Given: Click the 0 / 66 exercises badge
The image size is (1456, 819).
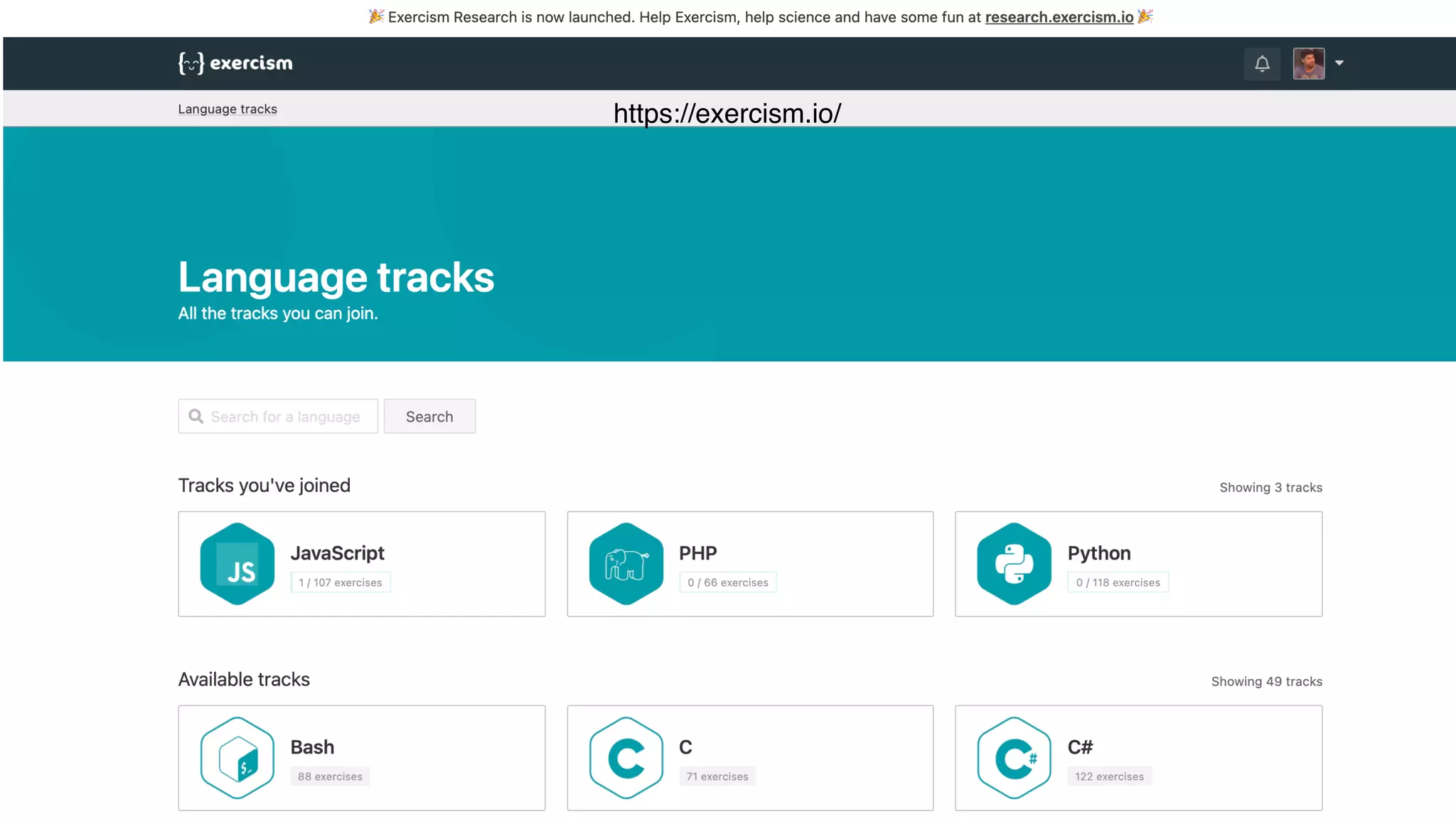Looking at the screenshot, I should tap(727, 582).
